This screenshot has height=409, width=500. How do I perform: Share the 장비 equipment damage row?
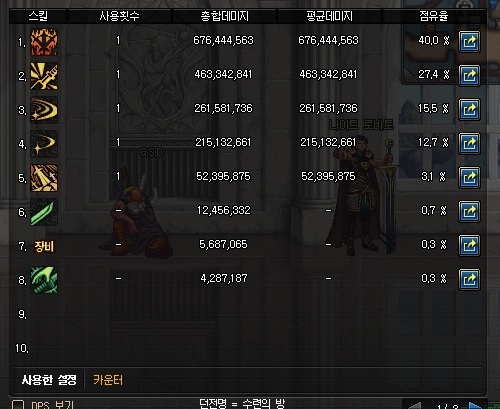[469, 245]
